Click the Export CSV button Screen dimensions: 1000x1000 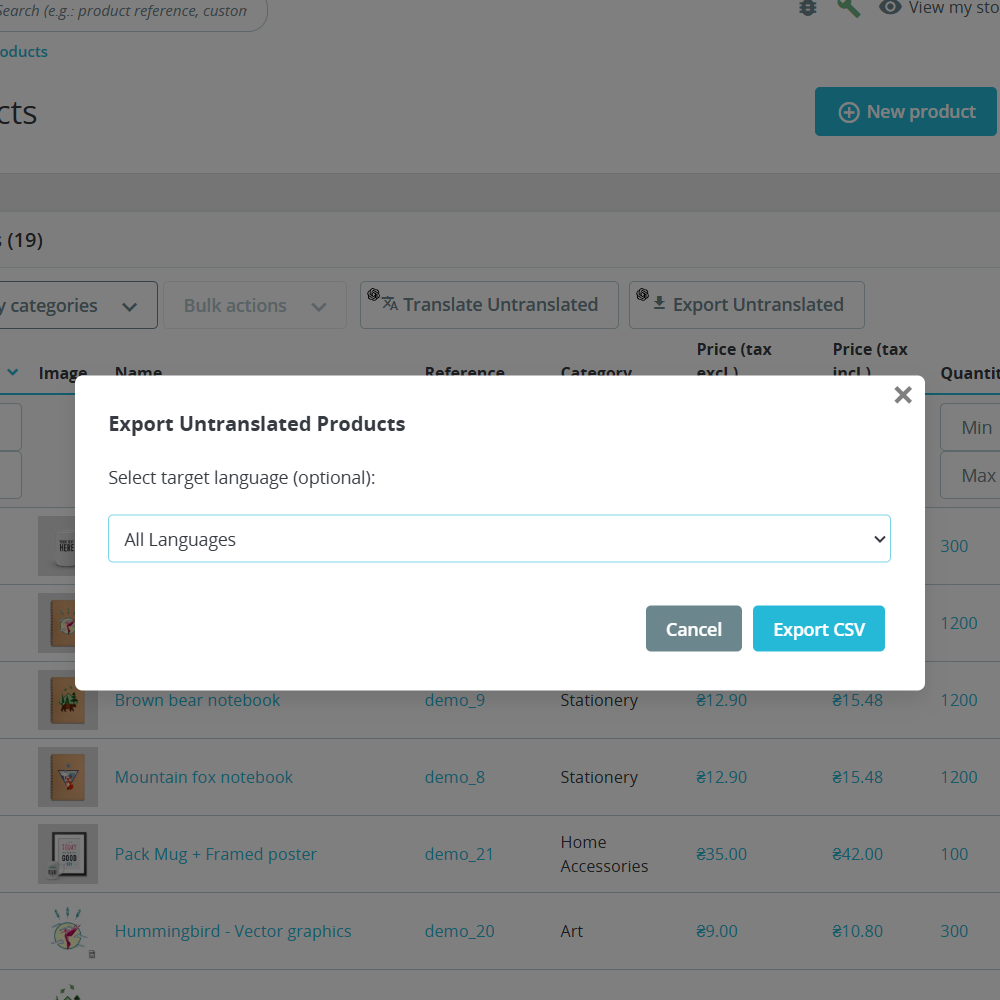tap(818, 628)
